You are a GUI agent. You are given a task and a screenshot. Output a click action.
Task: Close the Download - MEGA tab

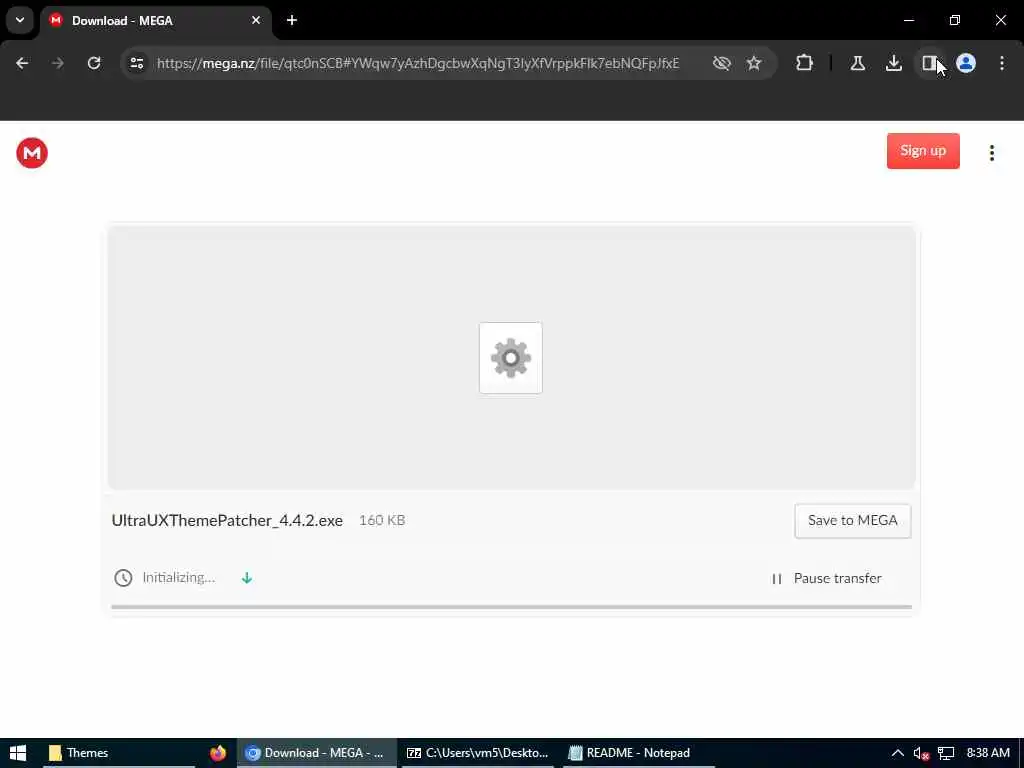[x=256, y=20]
